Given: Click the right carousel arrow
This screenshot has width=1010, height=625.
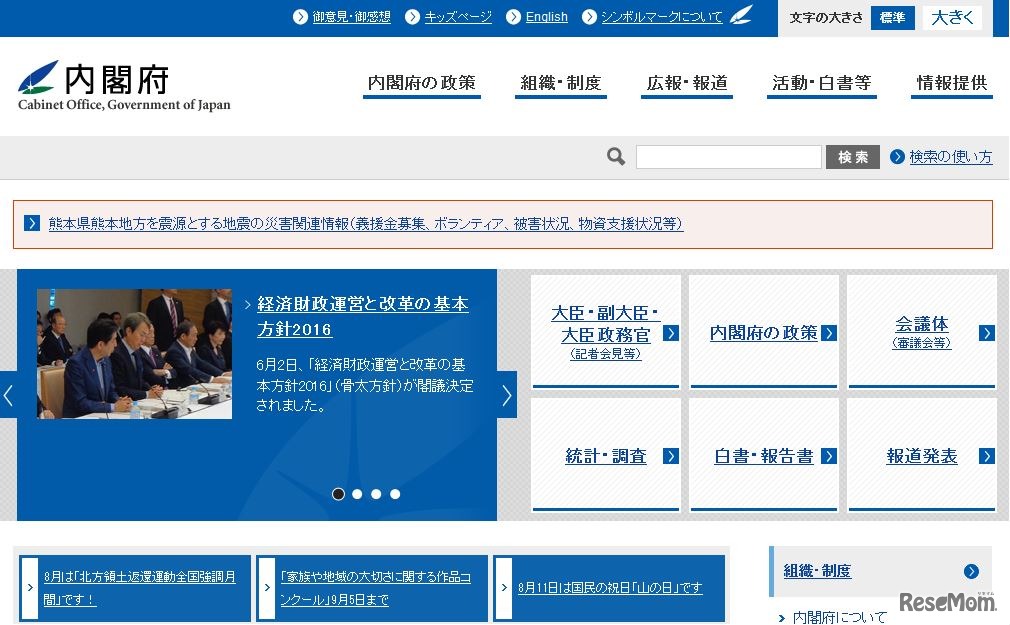Looking at the screenshot, I should [x=506, y=395].
